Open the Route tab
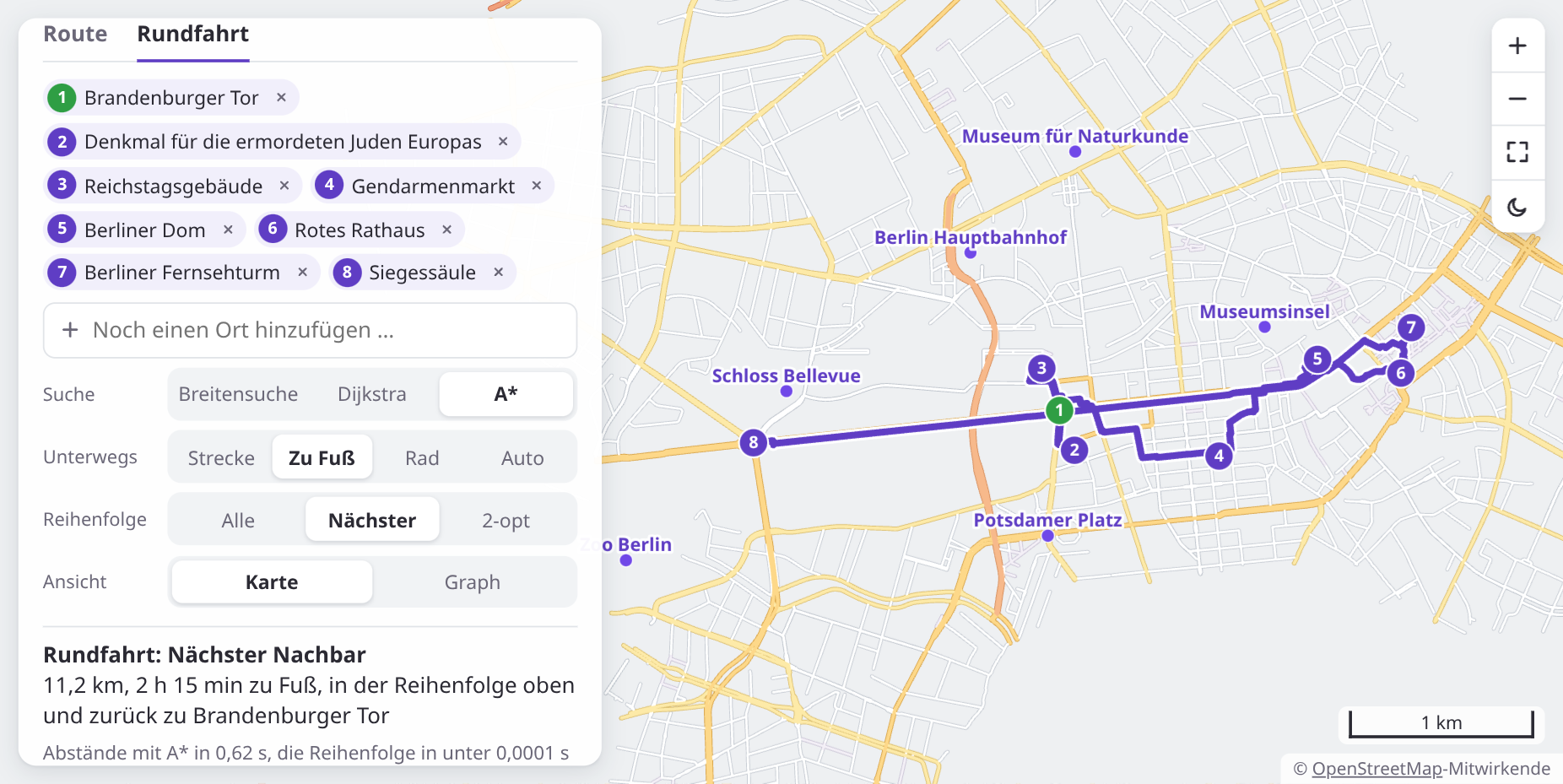The height and width of the screenshot is (784, 1563). [75, 34]
